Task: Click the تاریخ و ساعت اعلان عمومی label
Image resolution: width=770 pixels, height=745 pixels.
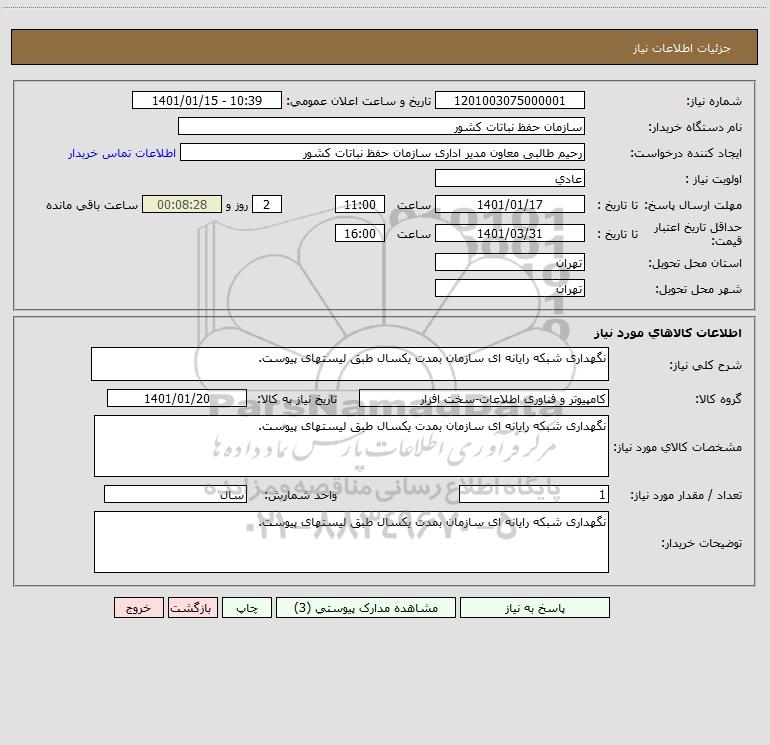Action: pos(359,101)
